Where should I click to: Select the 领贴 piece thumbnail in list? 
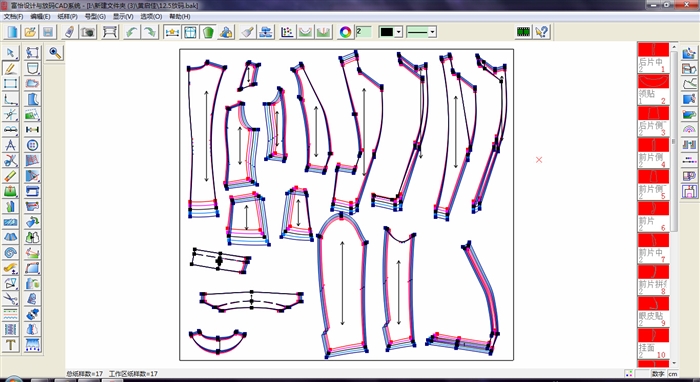pyautogui.click(x=654, y=90)
